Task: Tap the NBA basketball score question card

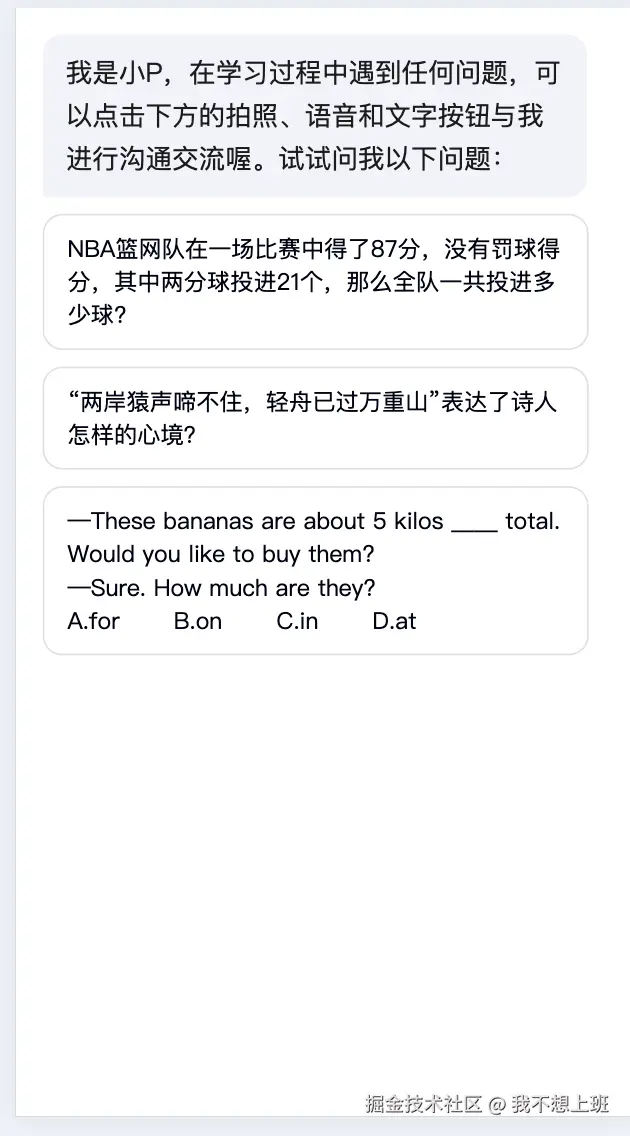Action: [315, 282]
